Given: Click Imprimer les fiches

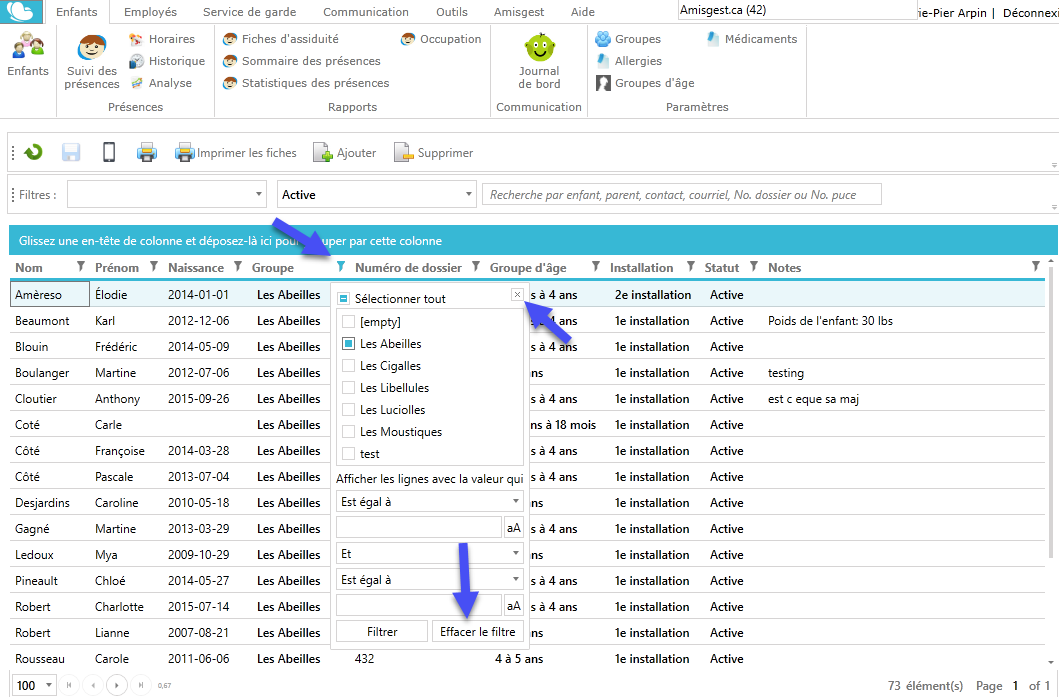Looking at the screenshot, I should pyautogui.click(x=236, y=153).
